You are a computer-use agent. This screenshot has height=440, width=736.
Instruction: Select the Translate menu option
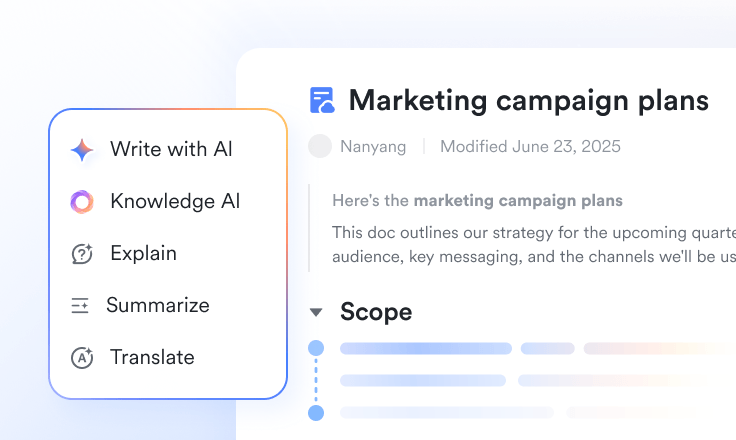click(168, 358)
